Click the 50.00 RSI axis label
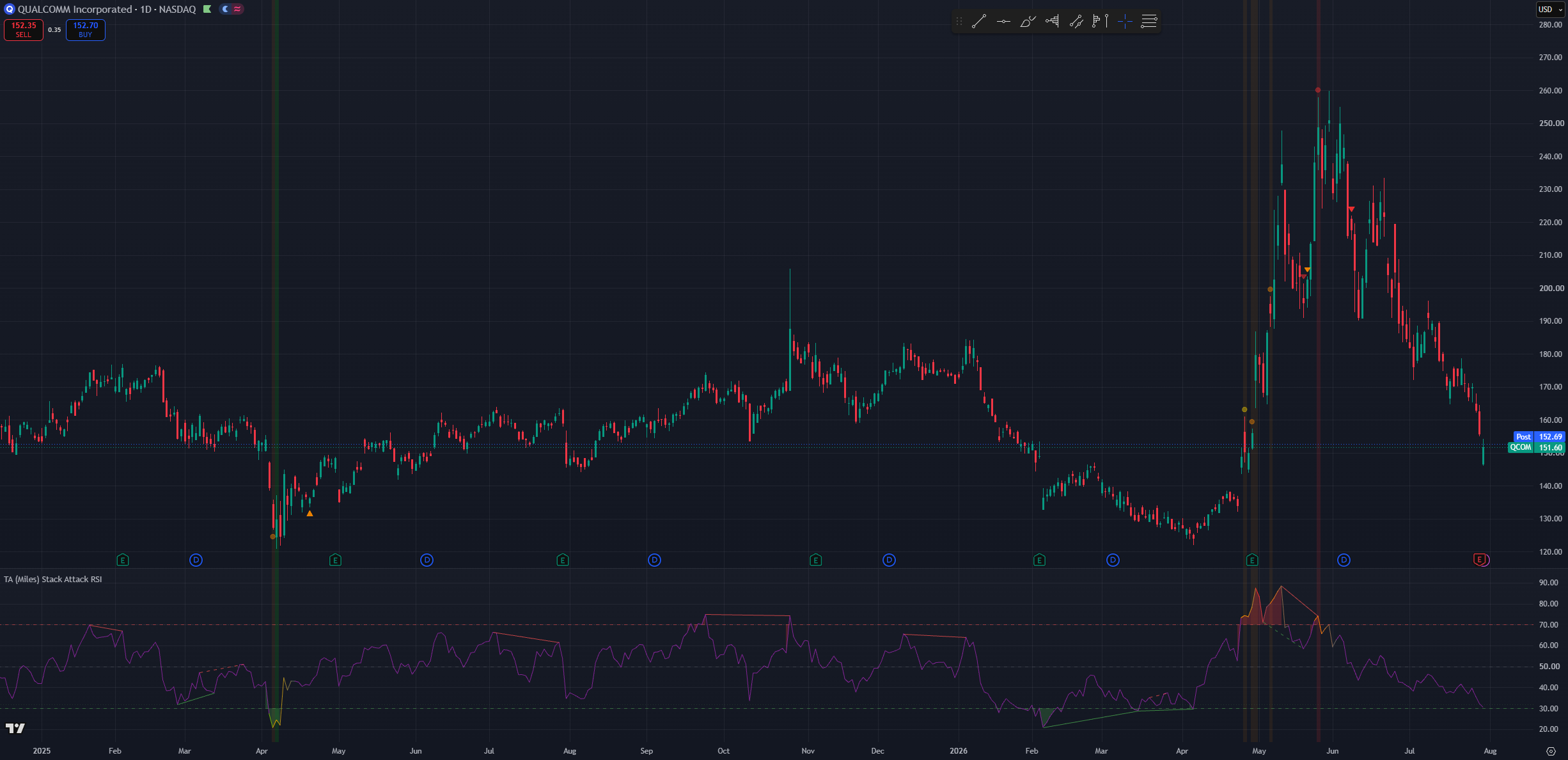This screenshot has height=760, width=1568. [x=1549, y=667]
